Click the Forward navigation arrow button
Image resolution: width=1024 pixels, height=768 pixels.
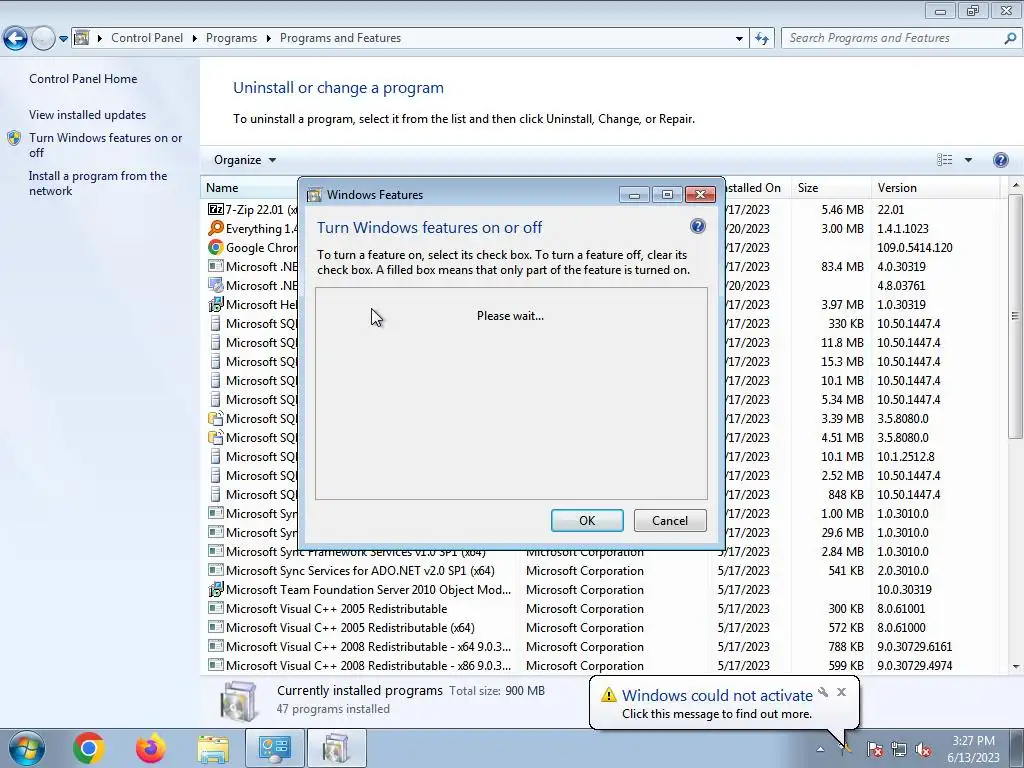[43, 39]
